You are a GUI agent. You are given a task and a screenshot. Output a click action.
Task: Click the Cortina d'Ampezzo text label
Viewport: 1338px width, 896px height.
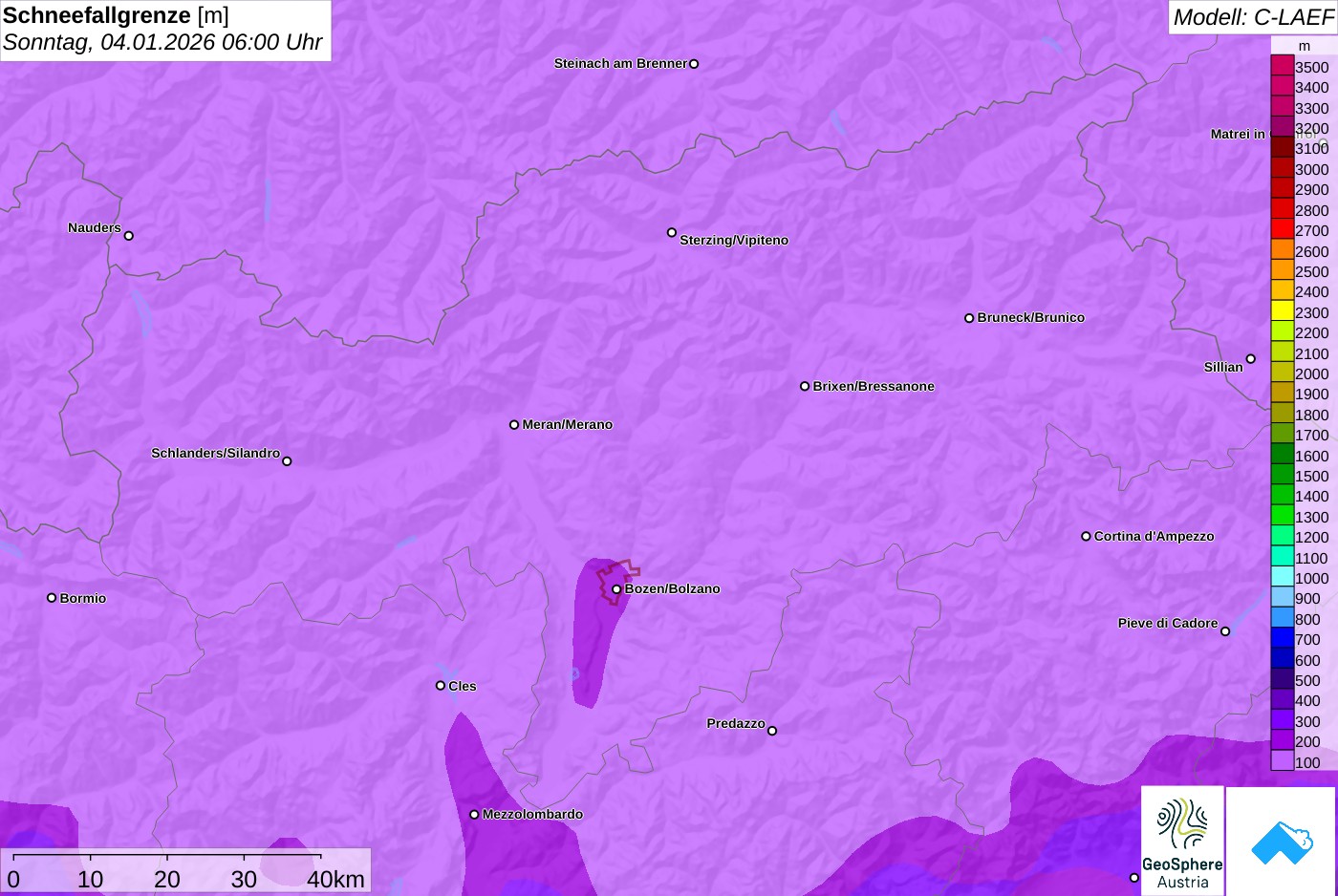pyautogui.click(x=1154, y=537)
